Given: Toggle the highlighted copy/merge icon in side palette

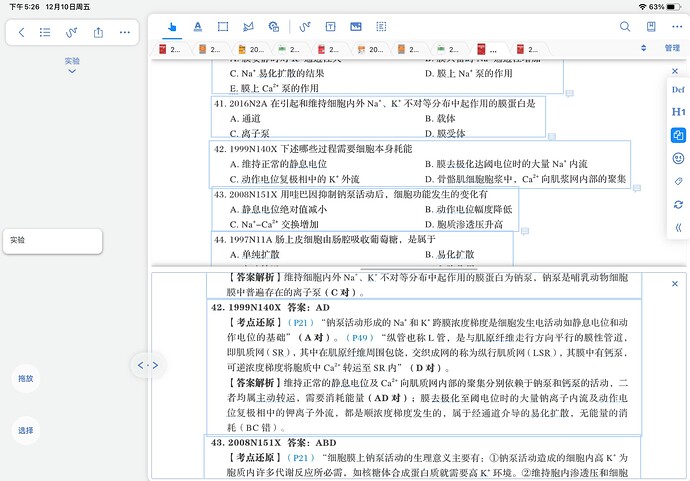Looking at the screenshot, I should click(678, 135).
